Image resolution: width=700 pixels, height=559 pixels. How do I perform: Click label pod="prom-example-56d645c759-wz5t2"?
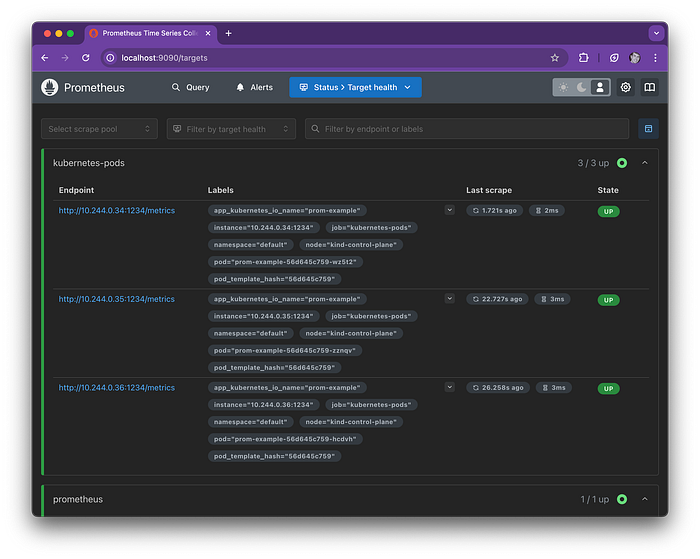285,262
